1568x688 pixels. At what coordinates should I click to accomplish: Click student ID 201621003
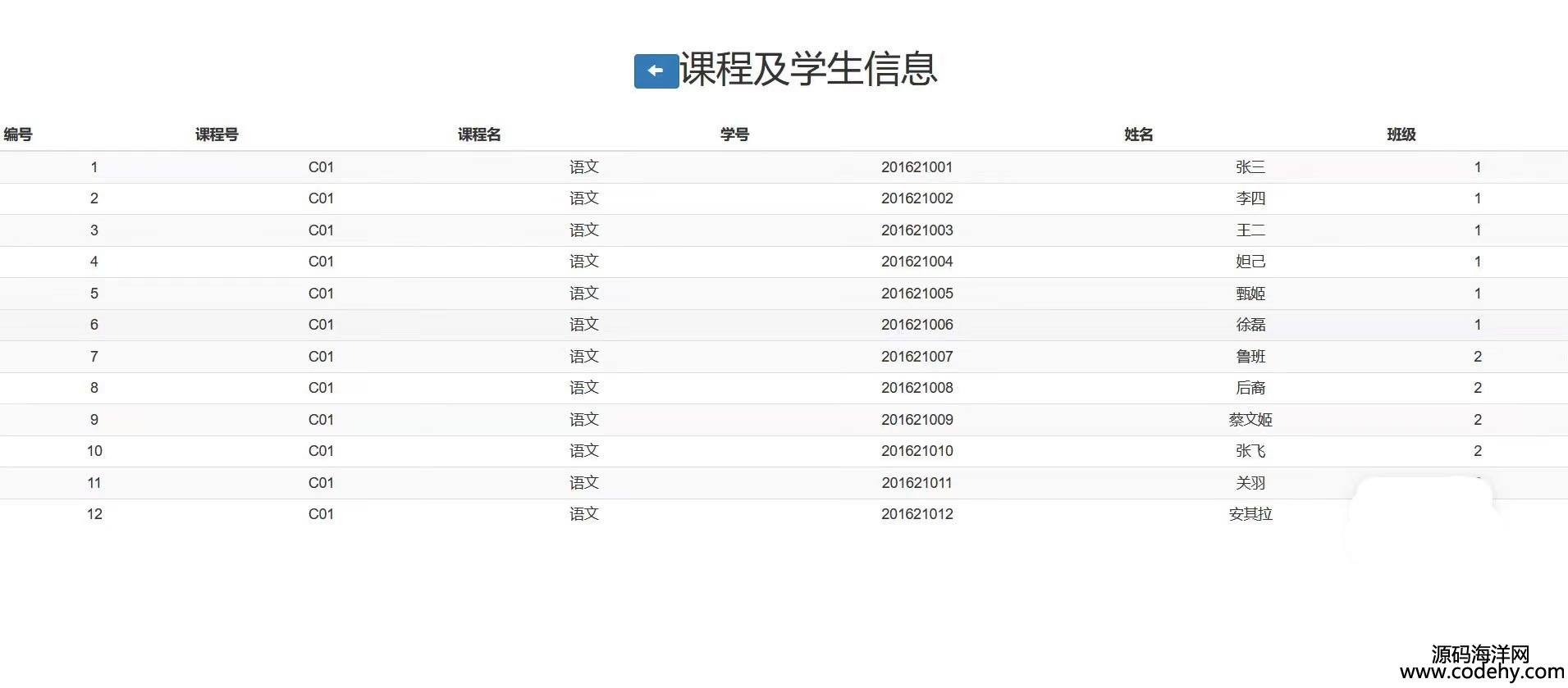[x=917, y=230]
